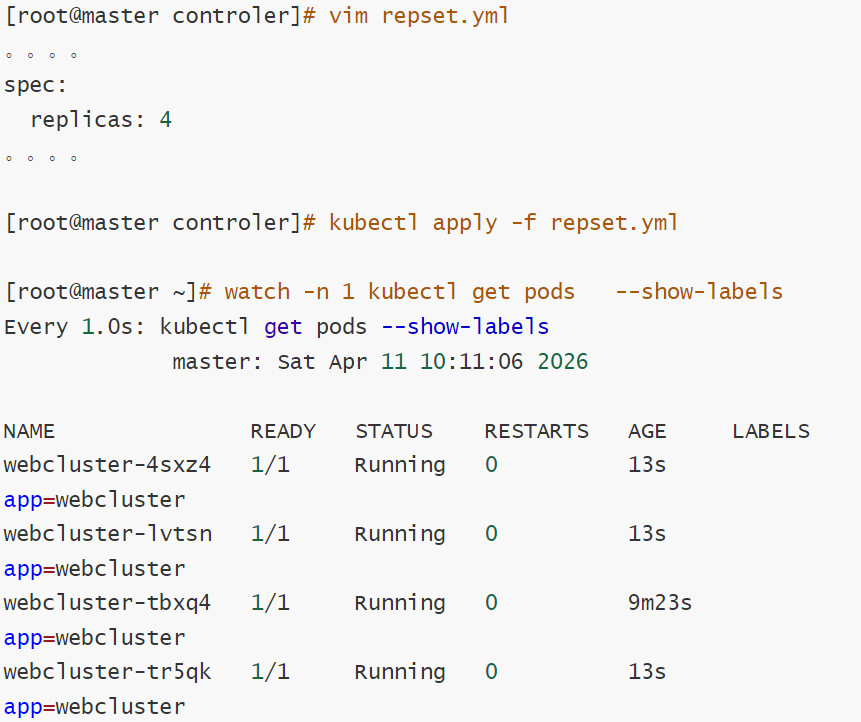Image resolution: width=861 pixels, height=722 pixels.
Task: Click app=webcluster label under webcluster-tr5qk
Action: pyautogui.click(x=94, y=707)
